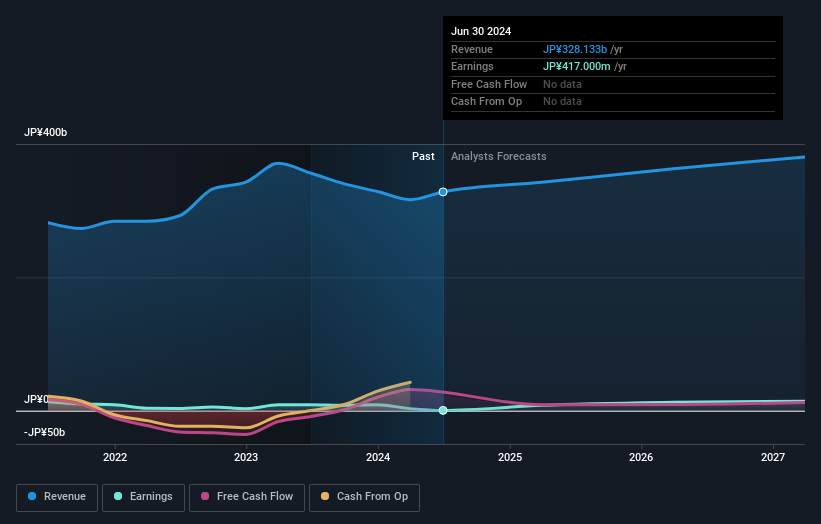821x524 pixels.
Task: Click the revenue data point marker on blue line
Action: (x=443, y=192)
